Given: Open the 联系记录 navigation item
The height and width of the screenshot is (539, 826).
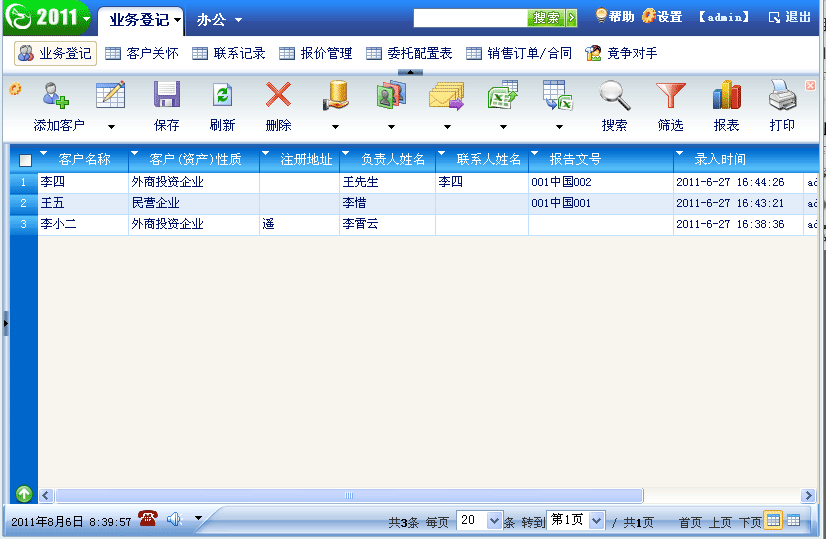Looking at the screenshot, I should [229, 53].
